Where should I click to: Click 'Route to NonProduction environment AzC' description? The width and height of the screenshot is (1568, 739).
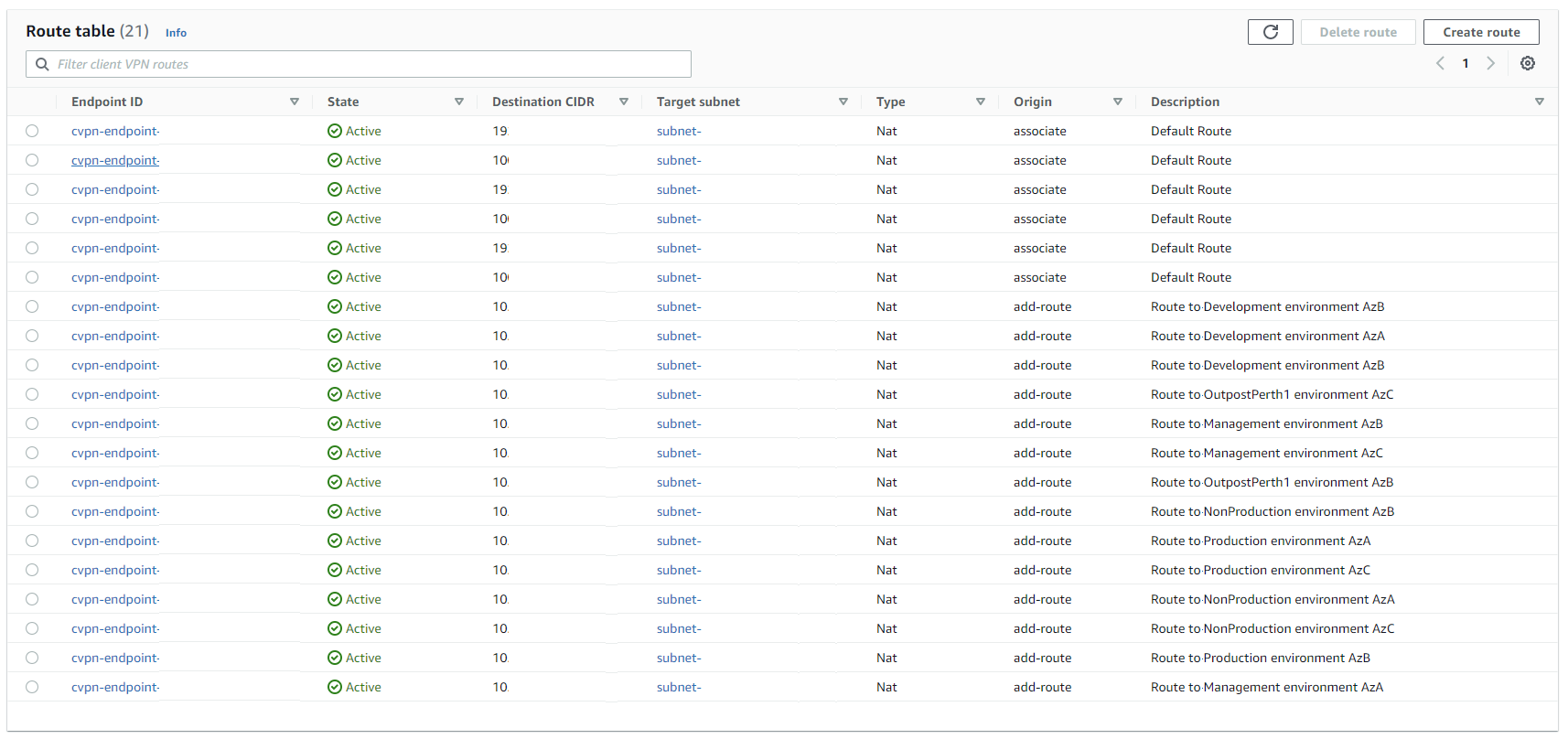1273,628
